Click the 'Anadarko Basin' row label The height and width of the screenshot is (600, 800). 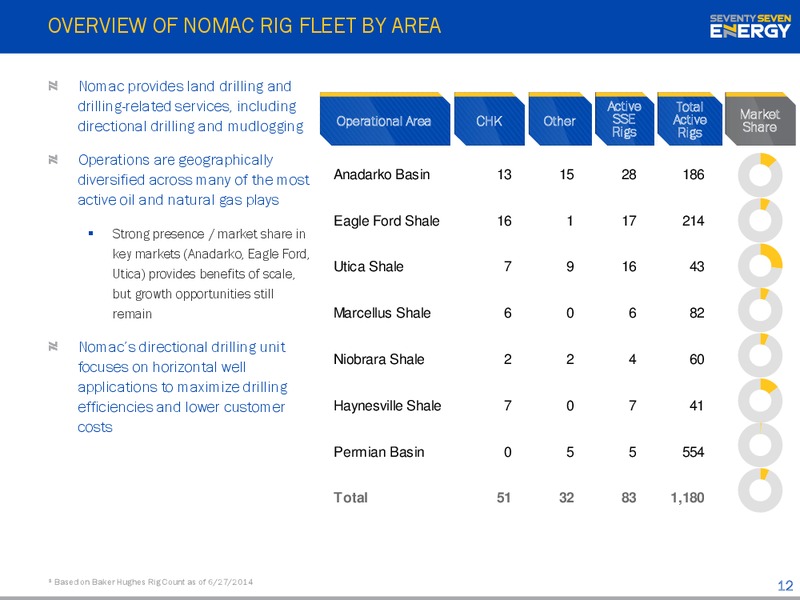(x=382, y=174)
